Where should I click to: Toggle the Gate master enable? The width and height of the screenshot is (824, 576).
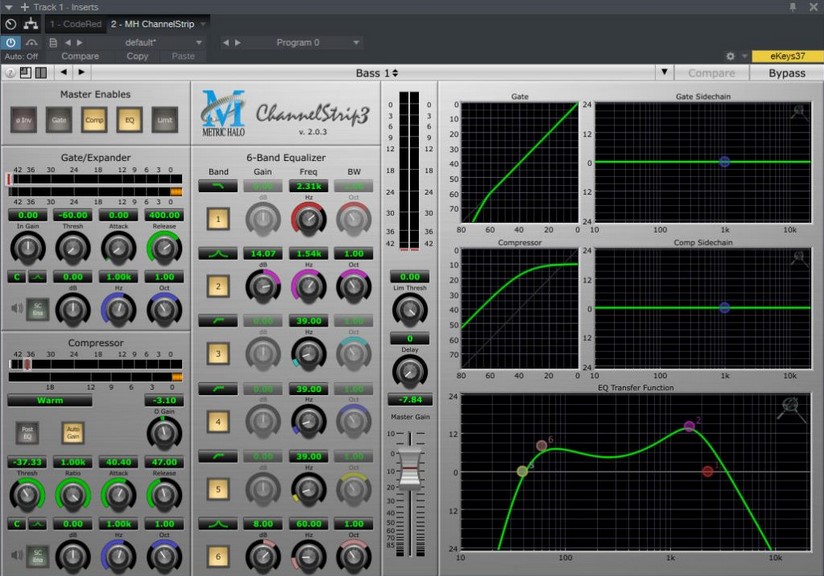(59, 120)
